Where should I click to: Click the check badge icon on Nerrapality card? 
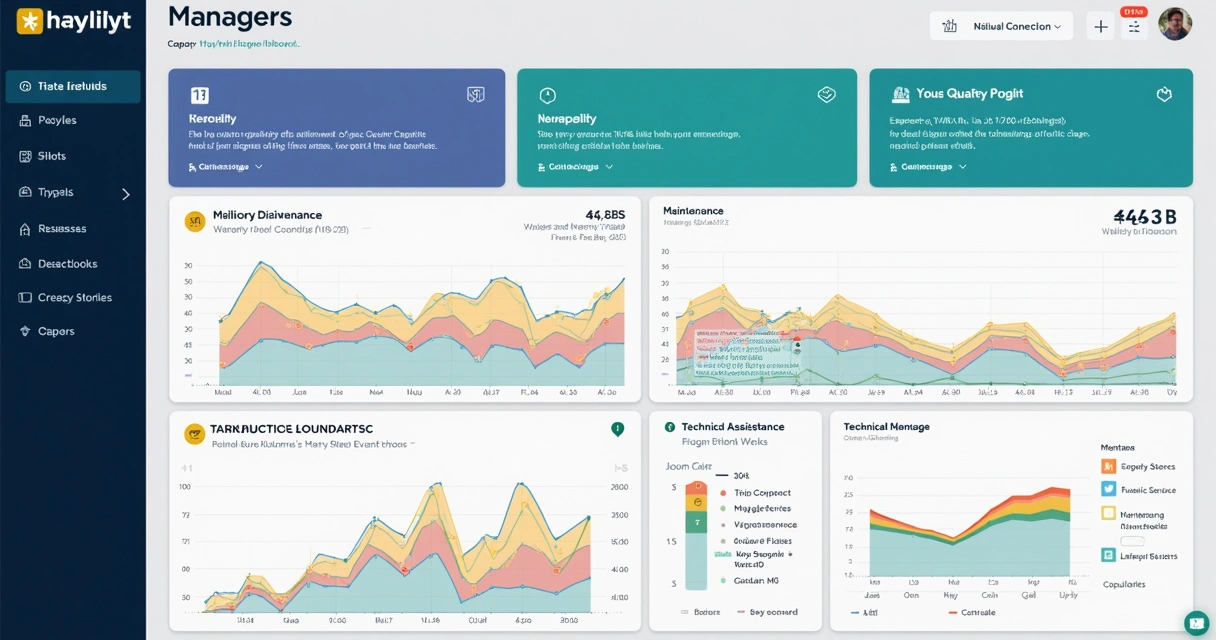(x=826, y=95)
